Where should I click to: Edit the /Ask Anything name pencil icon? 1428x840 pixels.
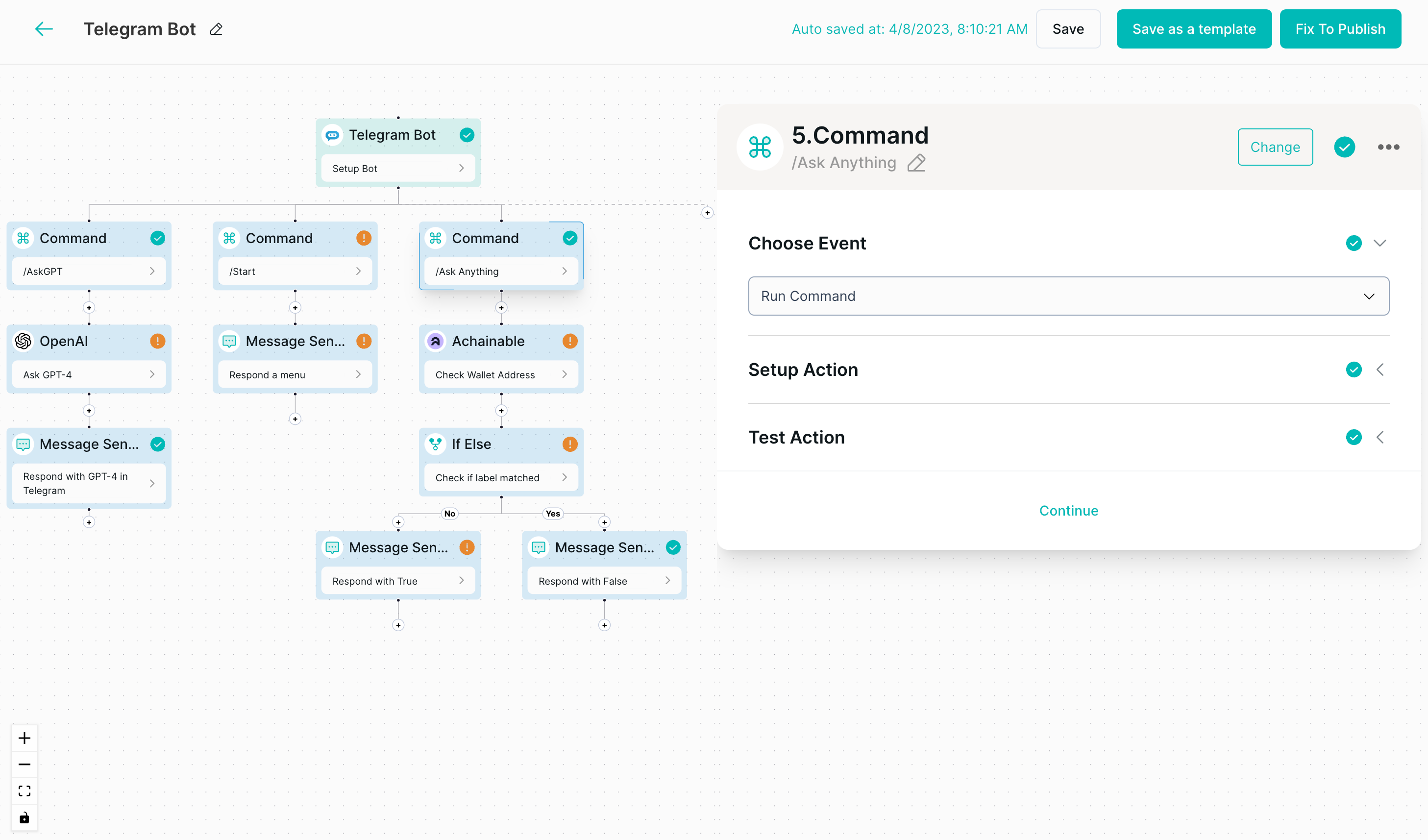pos(916,163)
